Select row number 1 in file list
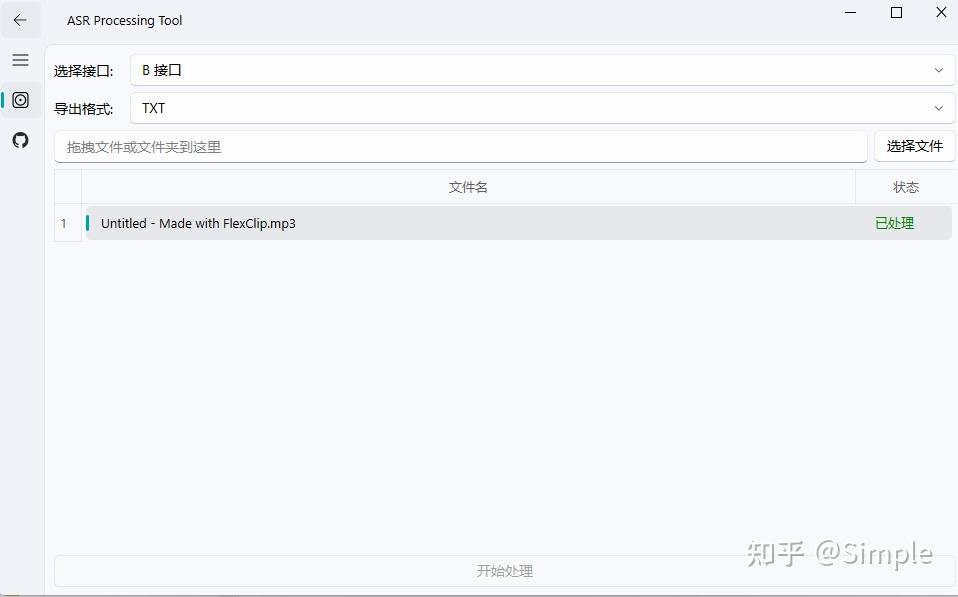 click(66, 223)
